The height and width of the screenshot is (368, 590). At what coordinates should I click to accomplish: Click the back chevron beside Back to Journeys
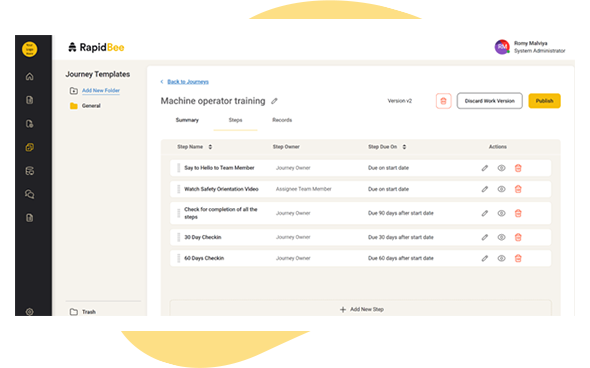(x=162, y=82)
